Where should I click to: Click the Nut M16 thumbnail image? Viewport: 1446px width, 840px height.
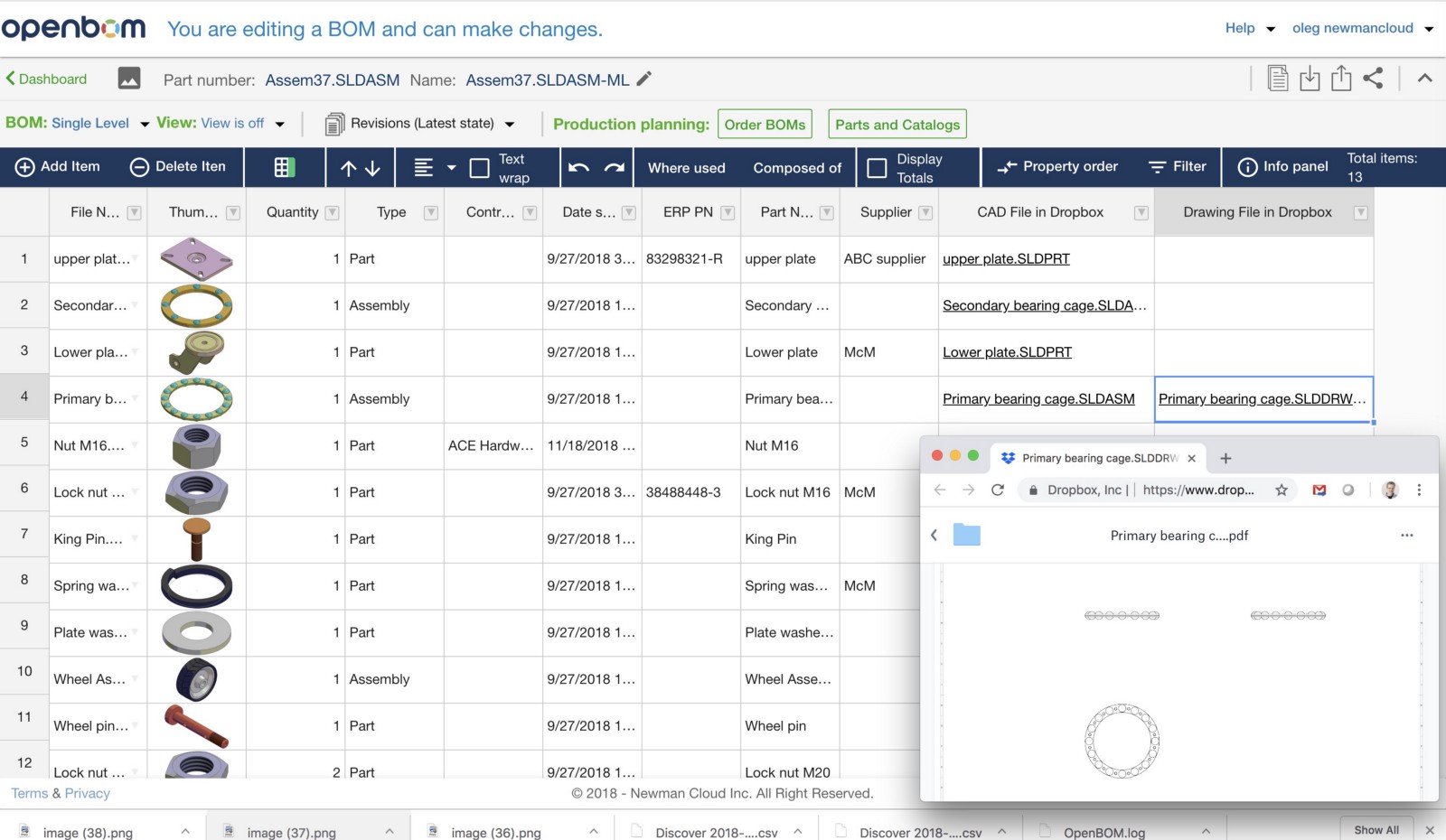coord(196,445)
